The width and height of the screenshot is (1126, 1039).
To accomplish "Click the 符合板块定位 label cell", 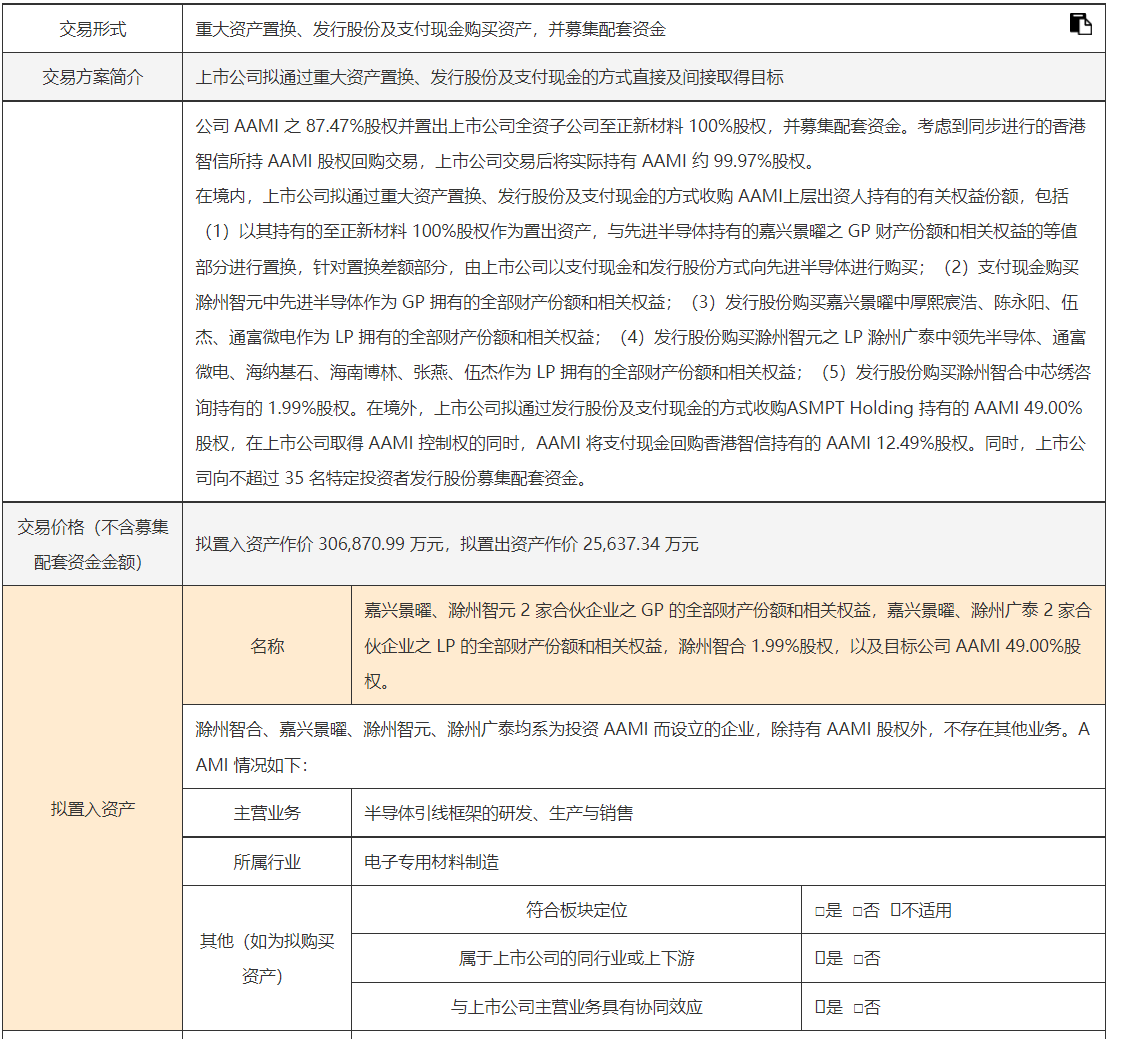I will pos(576,910).
